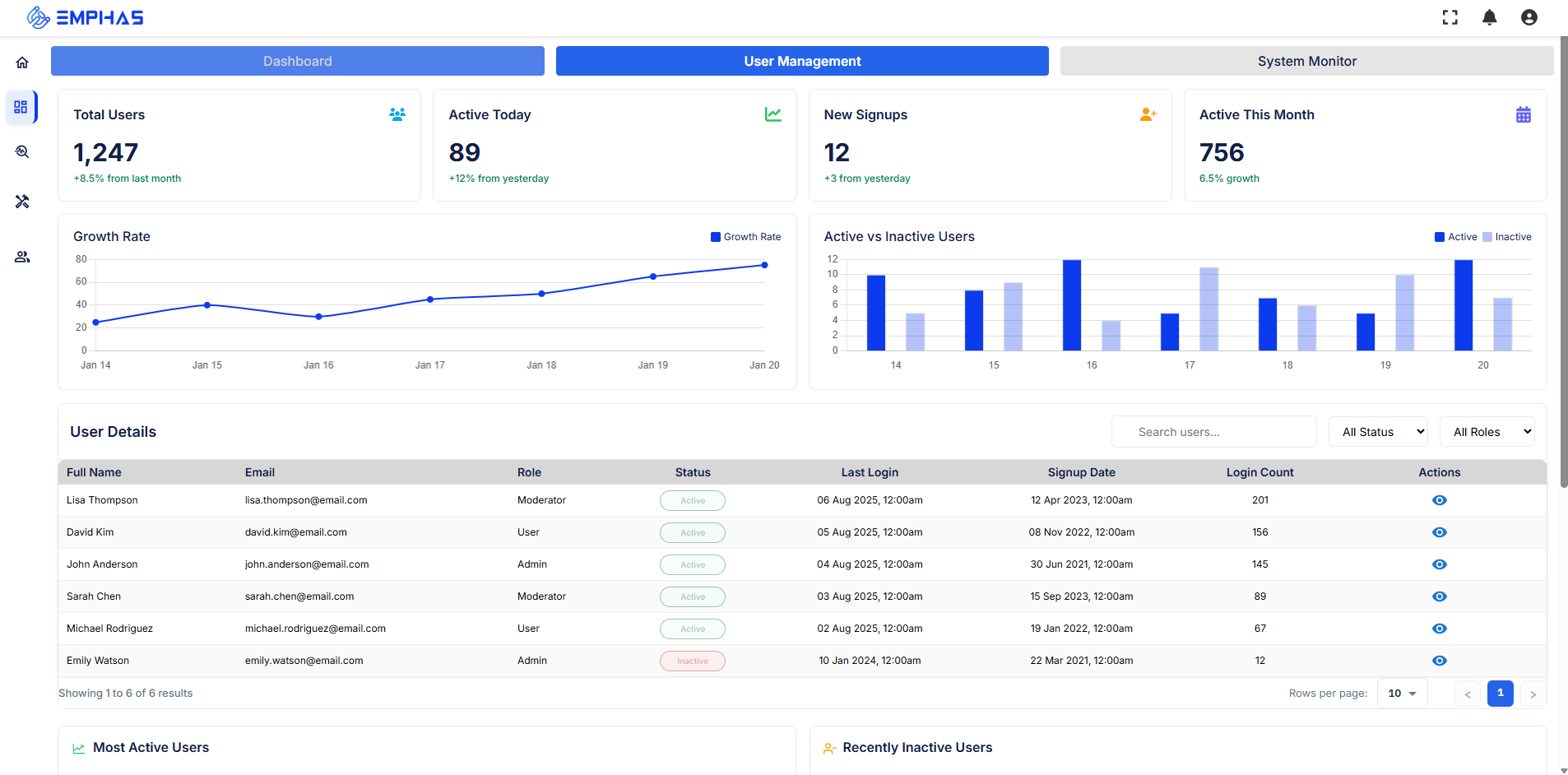Sort by Status column header

693,472
